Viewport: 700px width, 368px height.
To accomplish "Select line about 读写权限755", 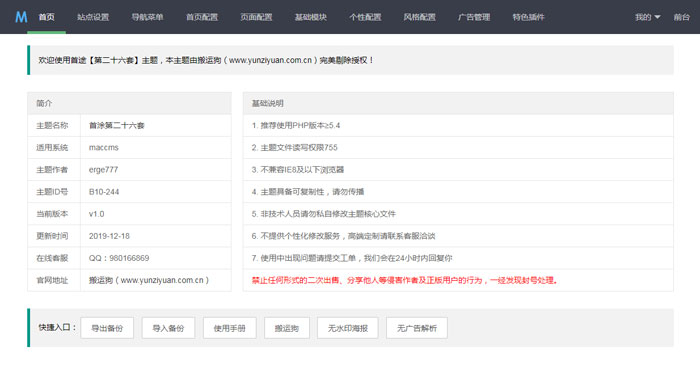I will tap(295, 147).
